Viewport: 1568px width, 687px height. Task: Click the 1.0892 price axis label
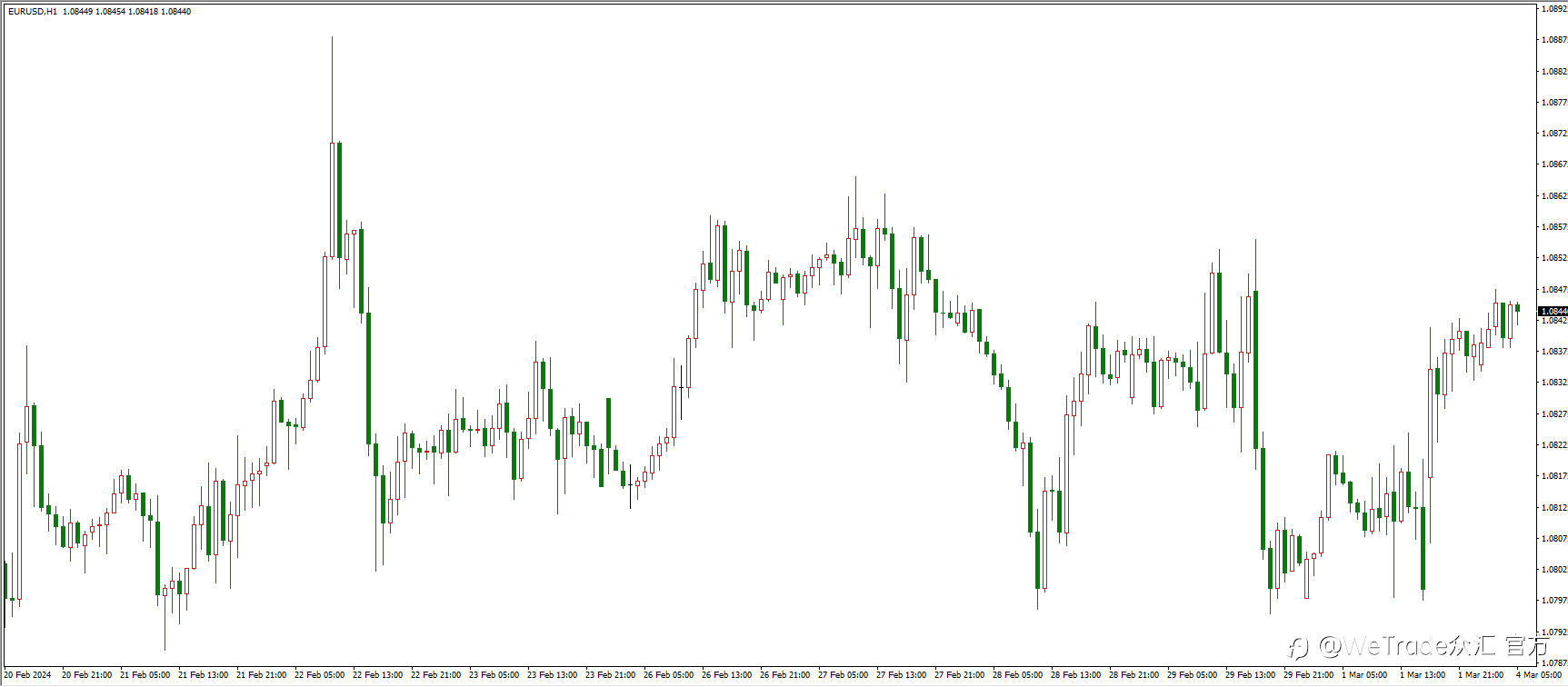[x=1554, y=8]
